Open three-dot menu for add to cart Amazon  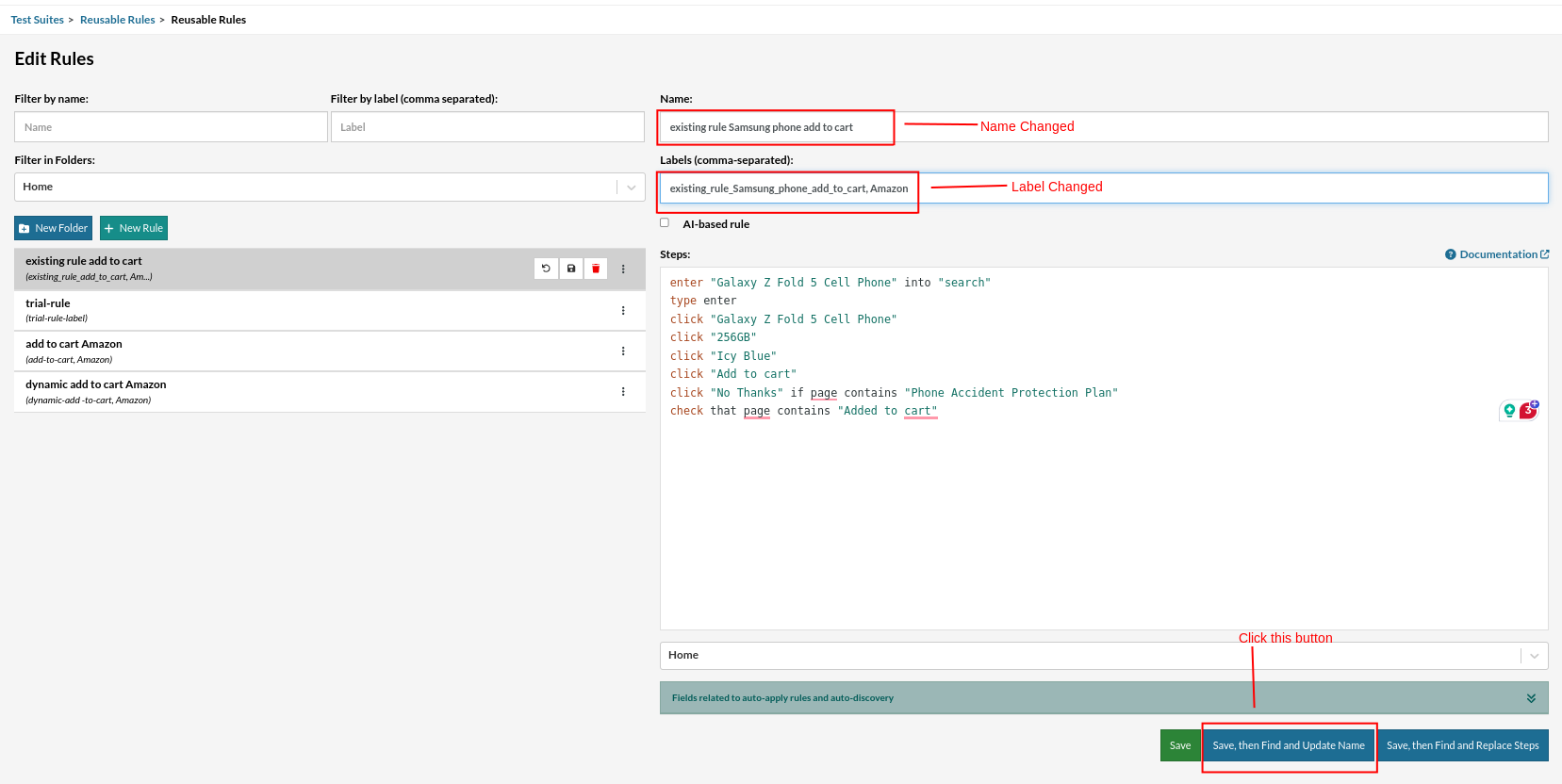pos(623,351)
